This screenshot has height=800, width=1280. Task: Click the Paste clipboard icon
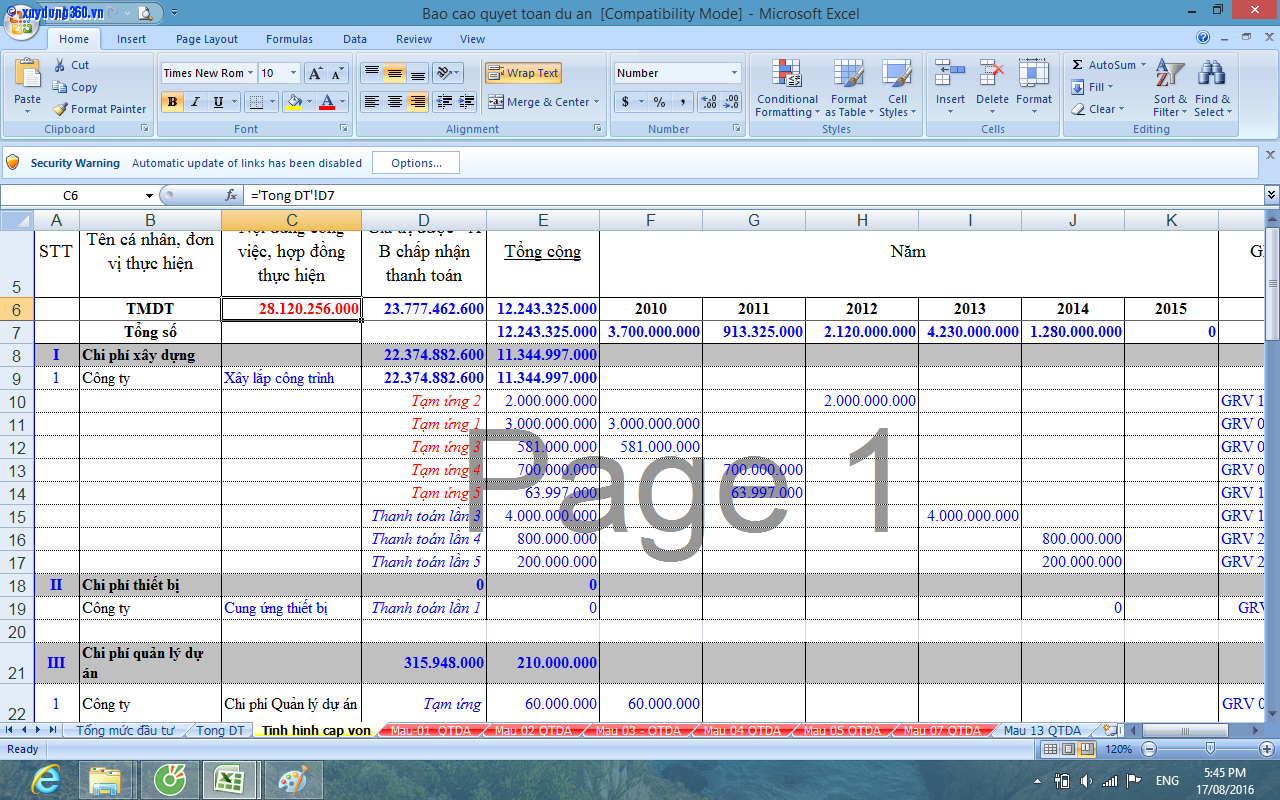pyautogui.click(x=28, y=74)
